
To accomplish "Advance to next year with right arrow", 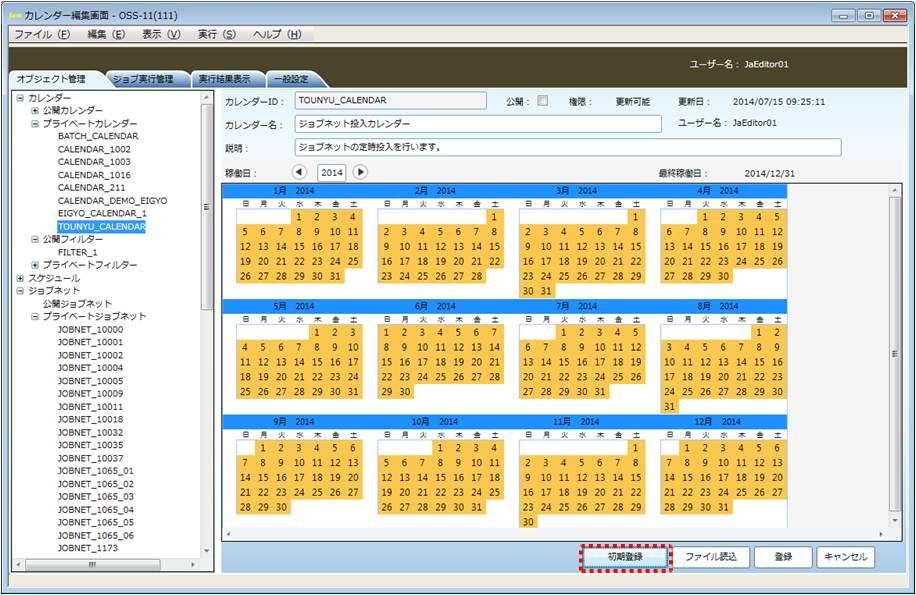I will [360, 172].
